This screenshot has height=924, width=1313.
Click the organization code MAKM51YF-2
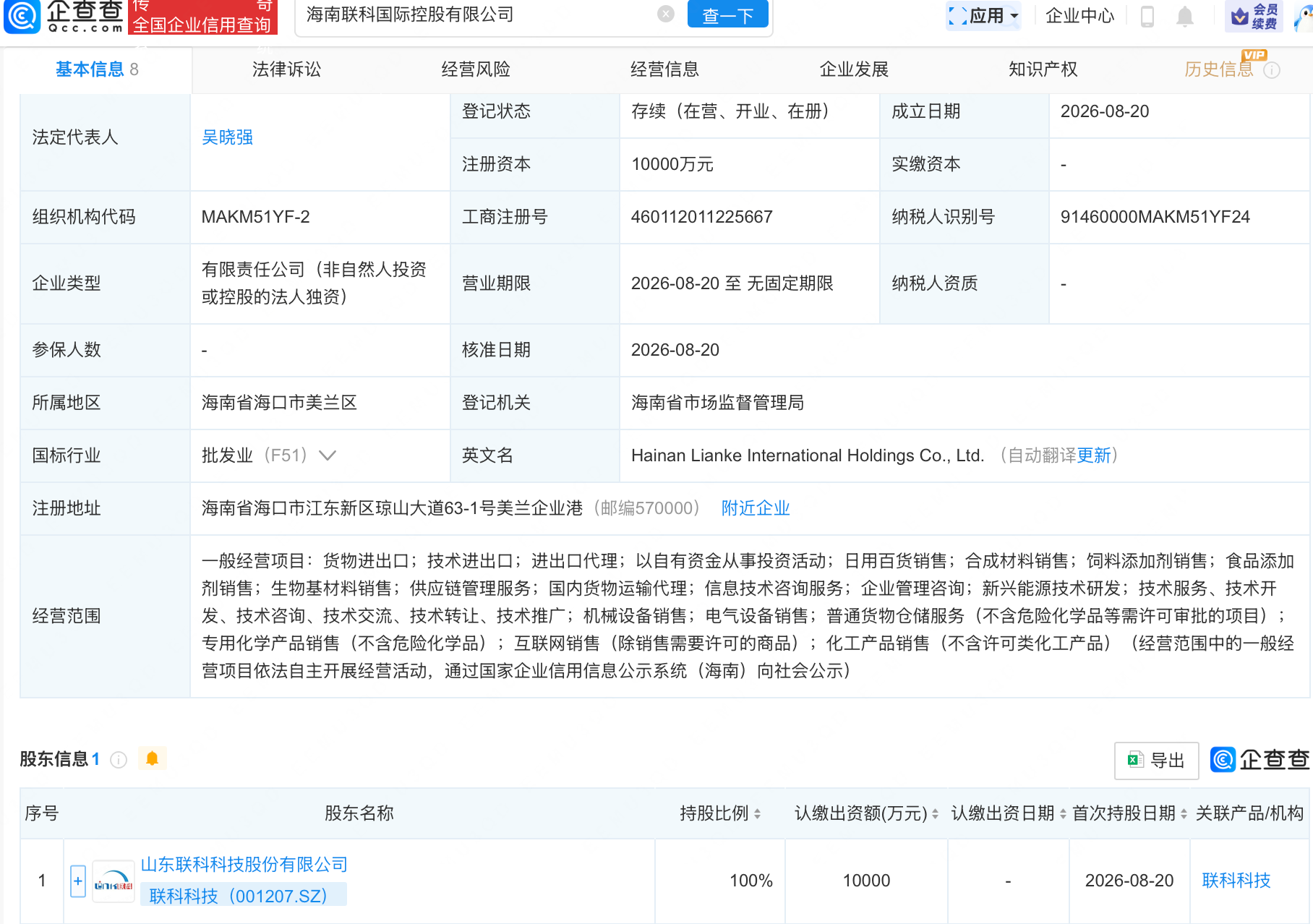(x=255, y=217)
